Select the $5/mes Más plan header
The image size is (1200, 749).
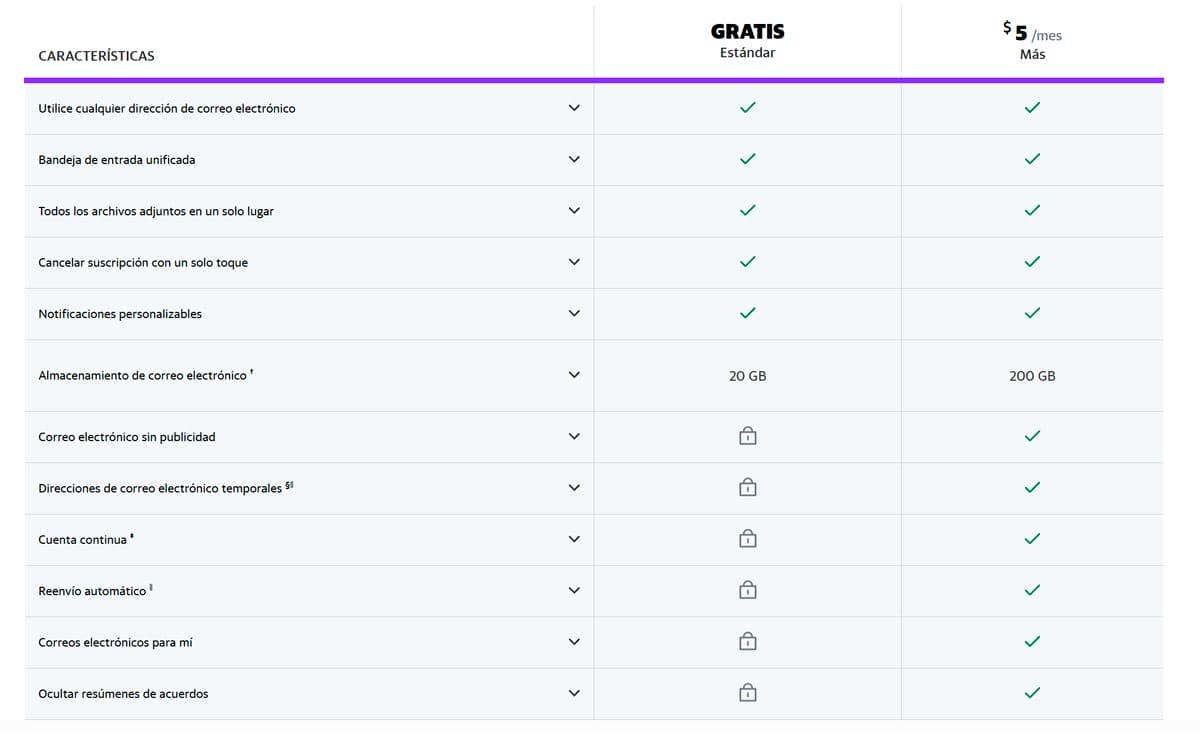click(1032, 41)
